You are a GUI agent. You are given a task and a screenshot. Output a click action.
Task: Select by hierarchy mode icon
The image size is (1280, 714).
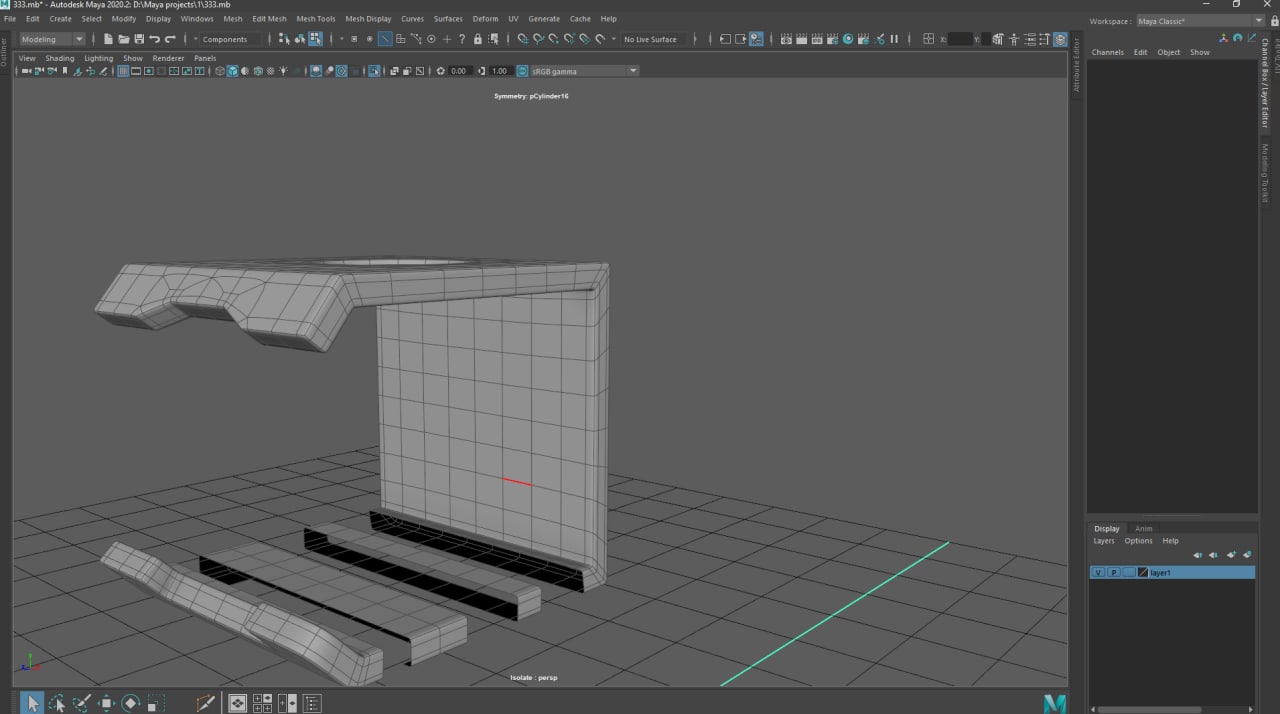pos(284,39)
